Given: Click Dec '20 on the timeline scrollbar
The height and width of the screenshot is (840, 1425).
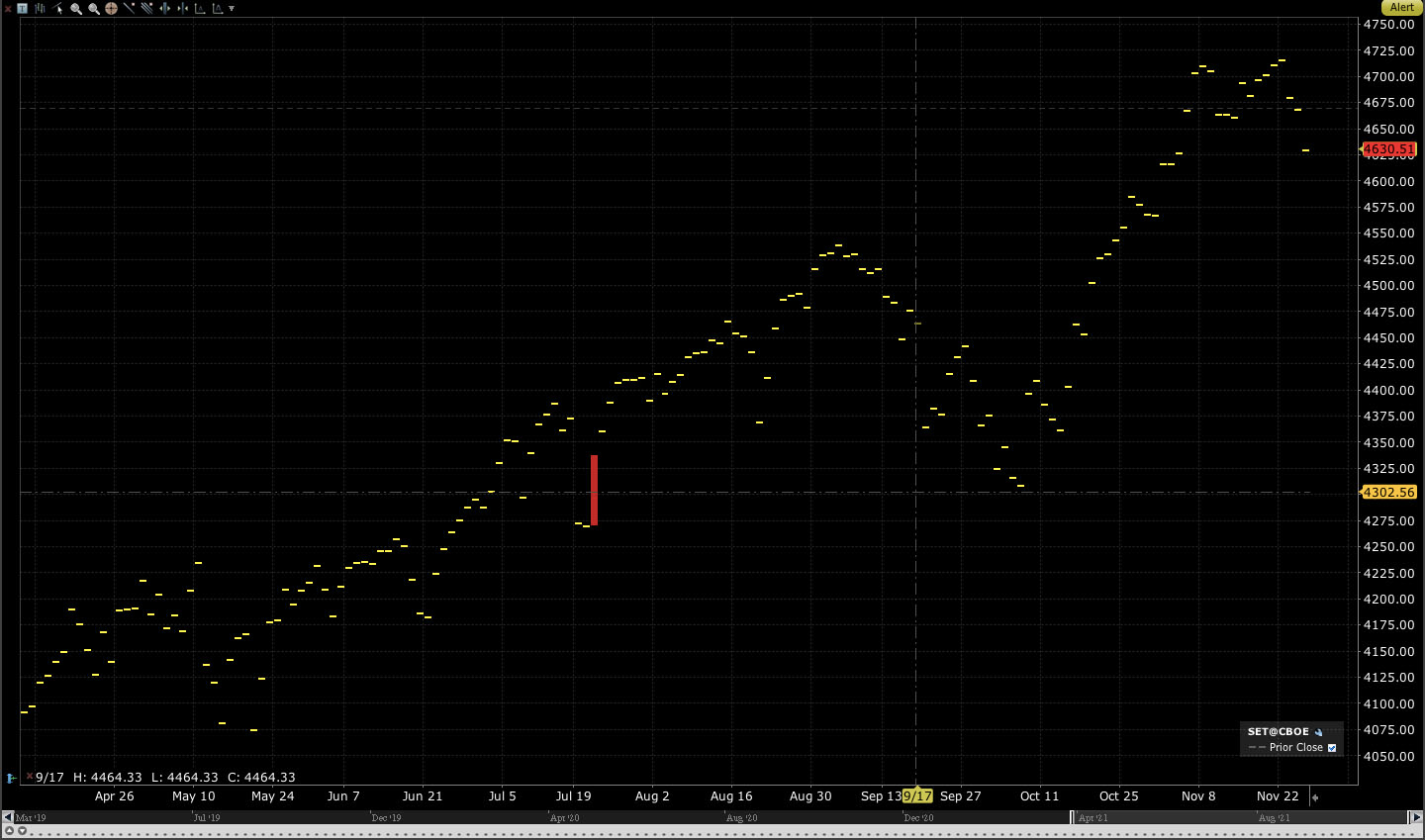Looking at the screenshot, I should [918, 818].
